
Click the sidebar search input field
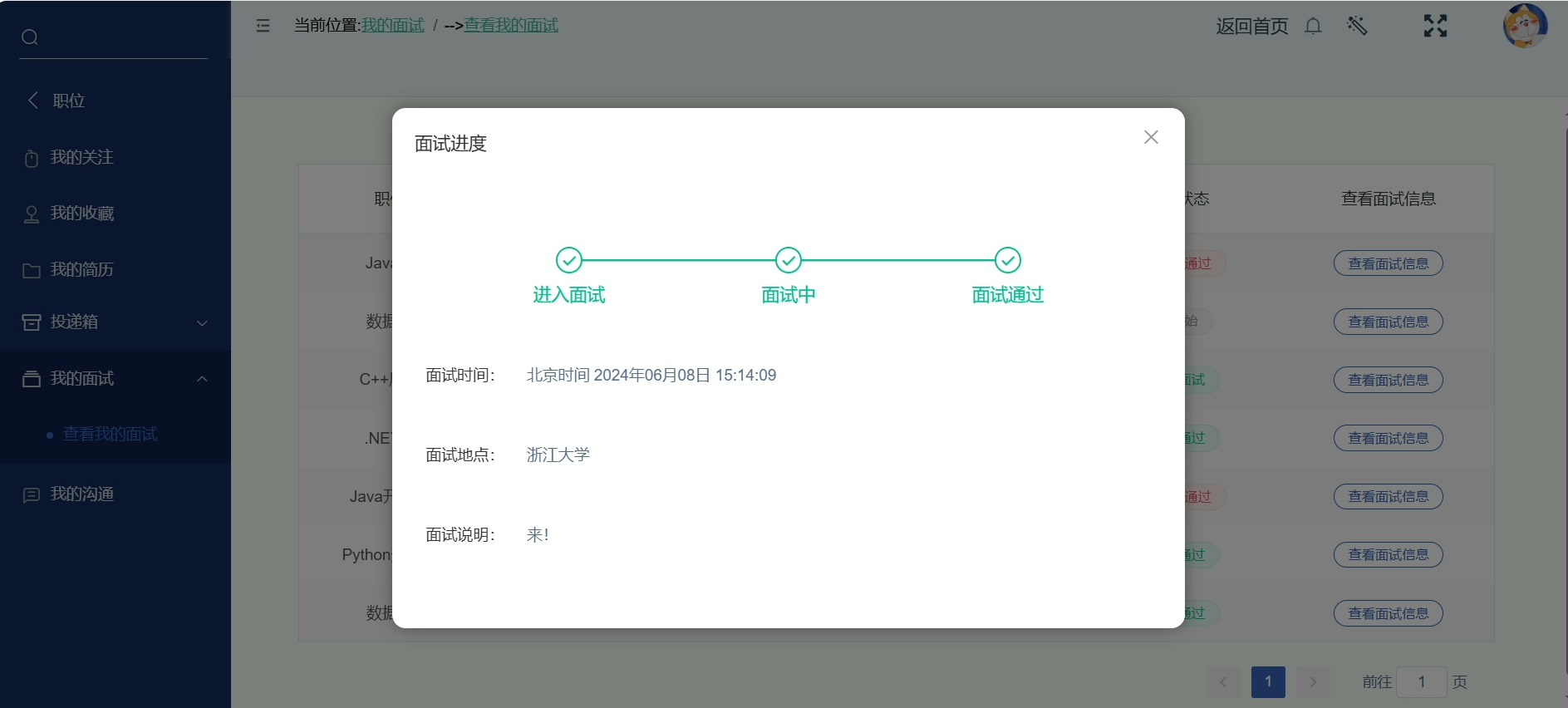(x=113, y=37)
